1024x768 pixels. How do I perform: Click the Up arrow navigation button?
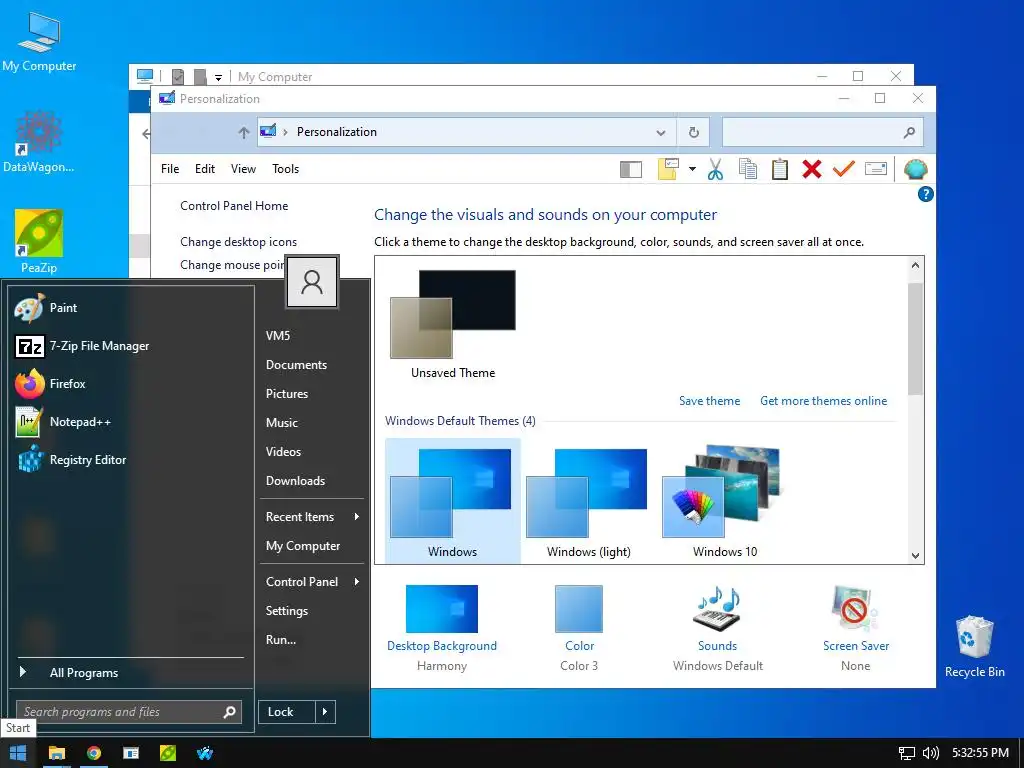244,133
